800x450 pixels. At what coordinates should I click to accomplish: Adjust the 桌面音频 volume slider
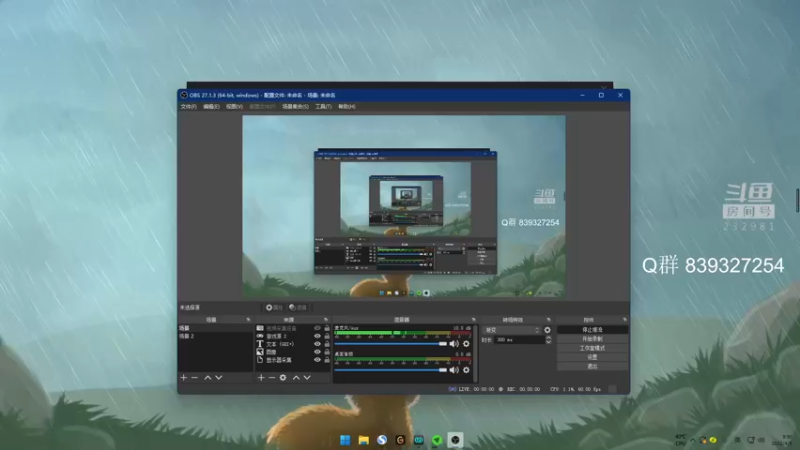tap(391, 370)
